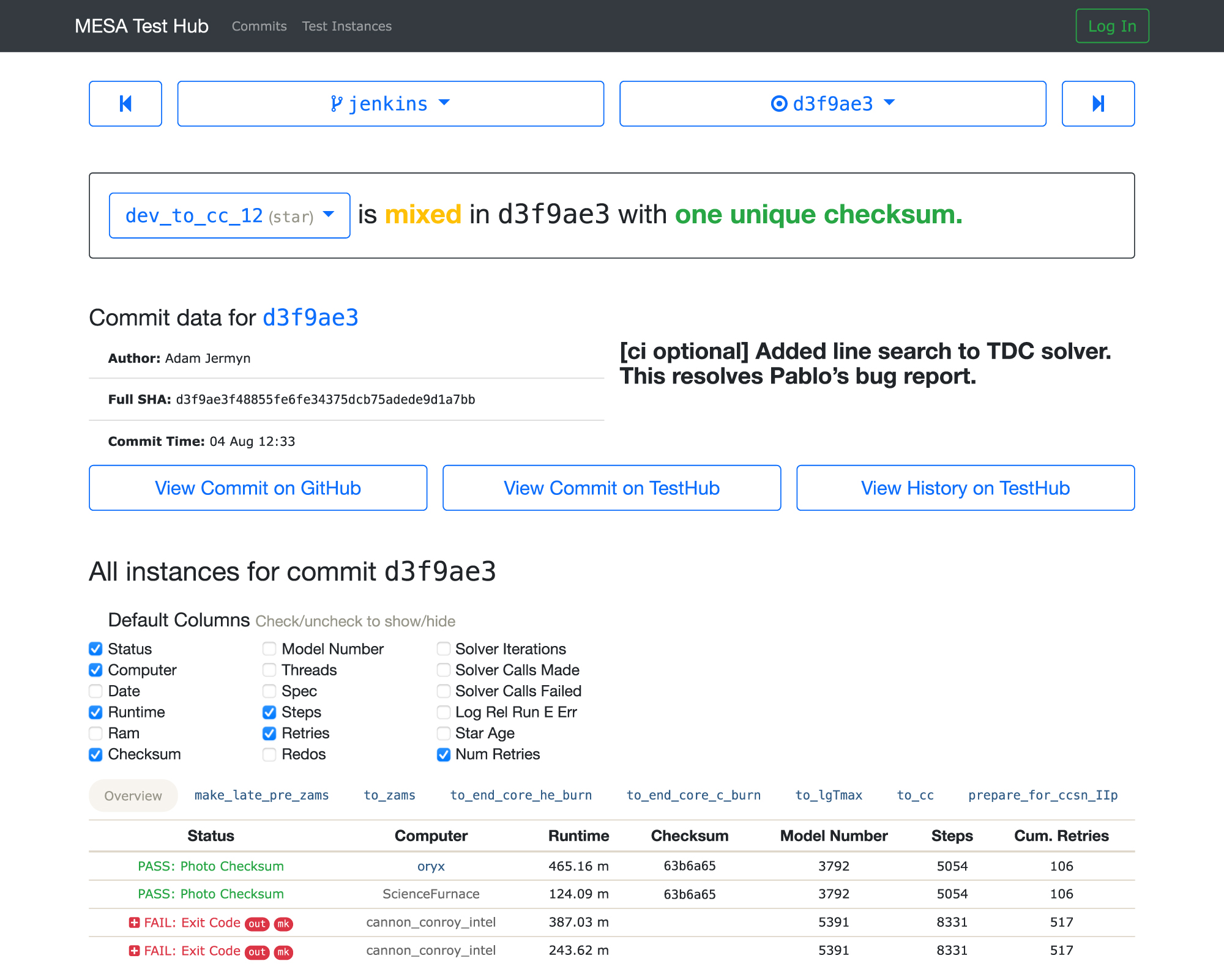Viewport: 1224px width, 980px height.
Task: Click View Commit on GitHub button
Action: click(x=258, y=488)
